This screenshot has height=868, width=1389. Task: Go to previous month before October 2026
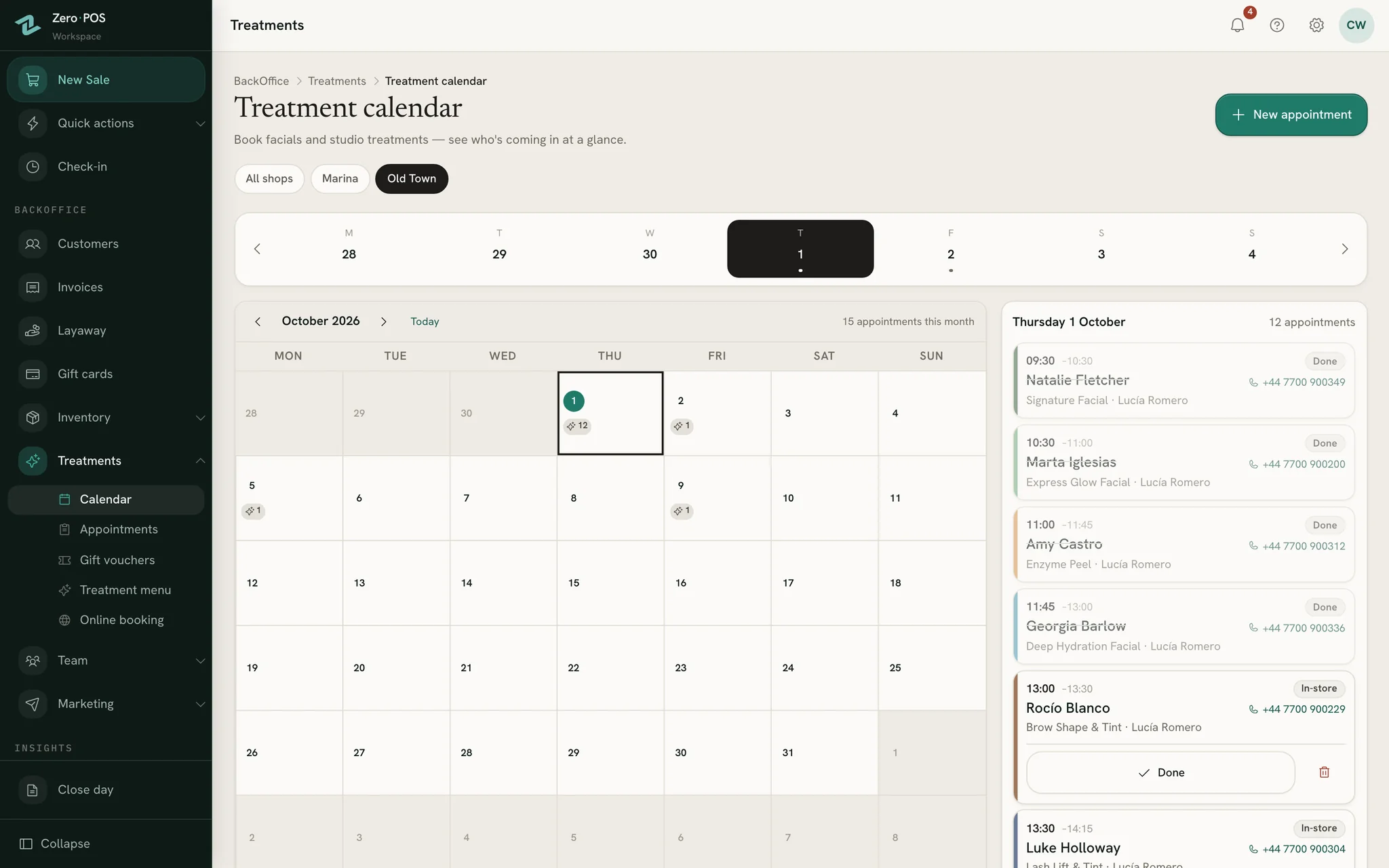[258, 321]
